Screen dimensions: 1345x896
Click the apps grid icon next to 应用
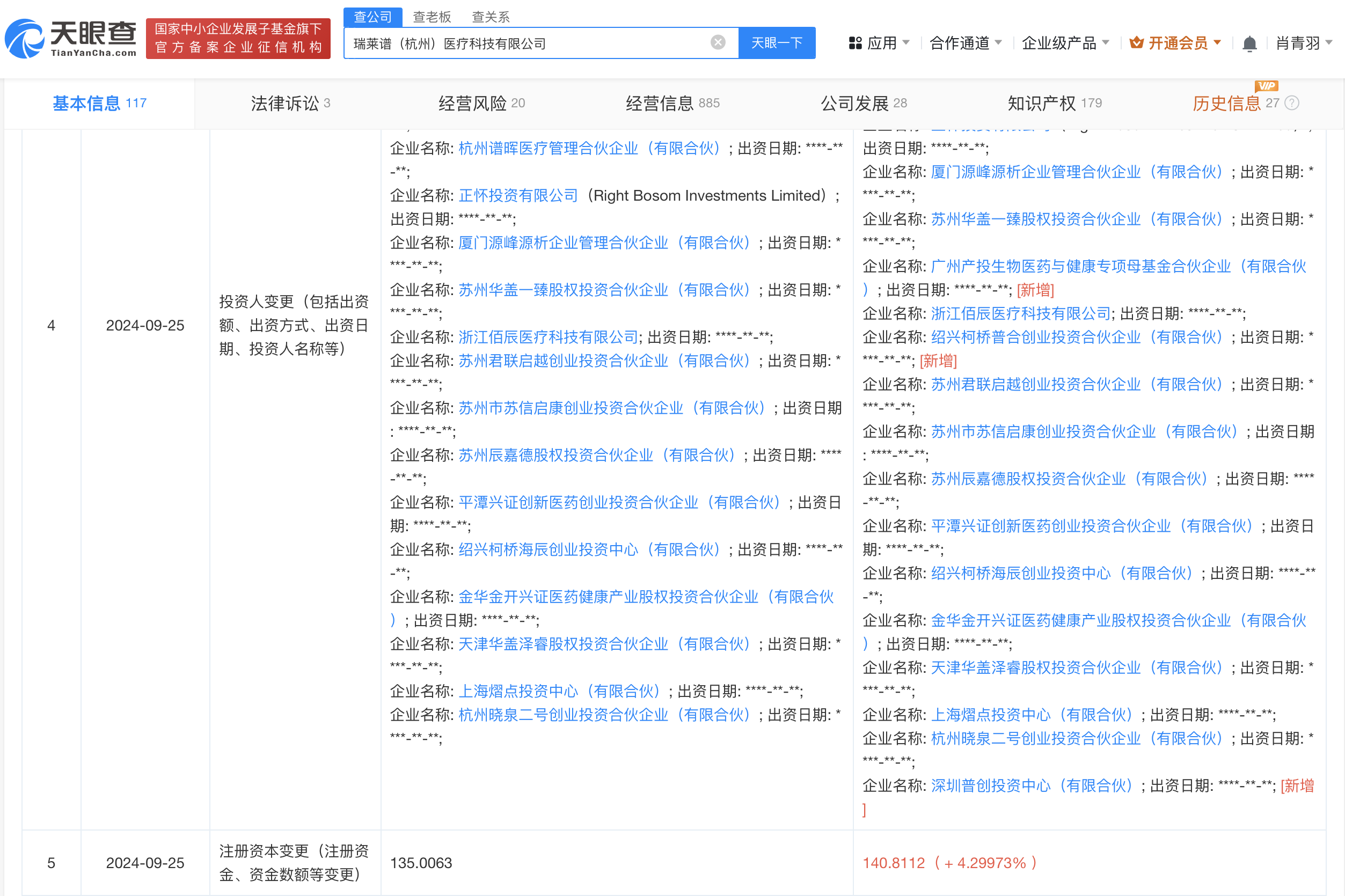tap(855, 43)
